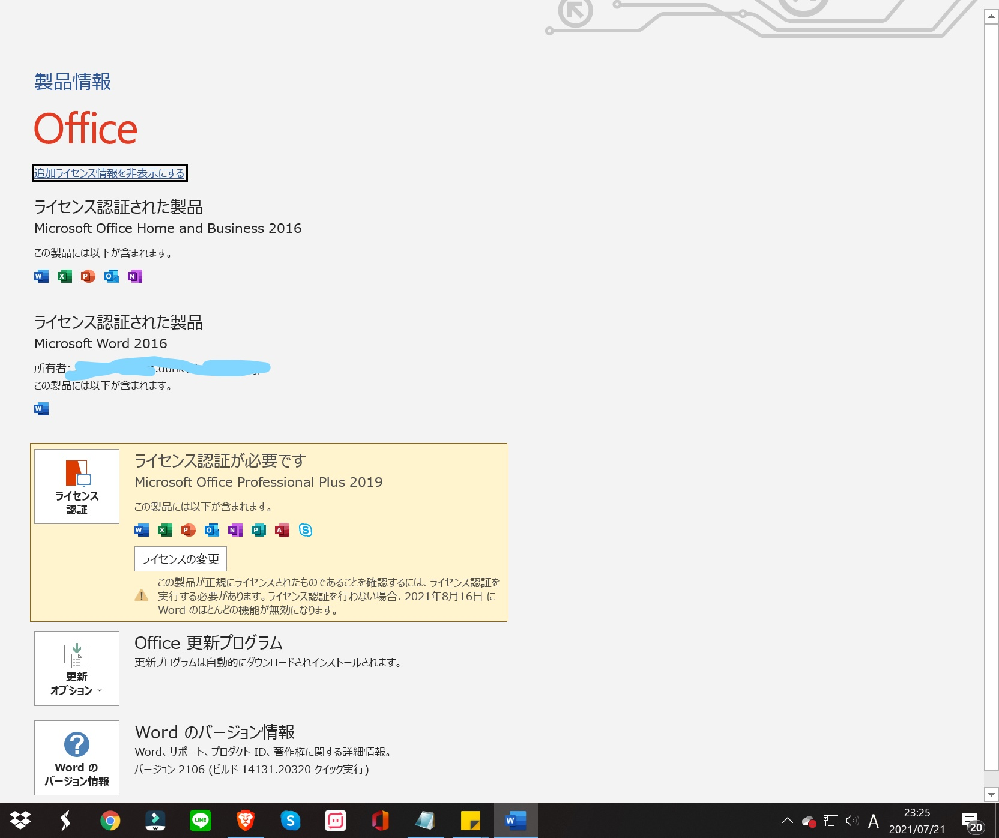Click OneNote icon under Home and Business 2016
This screenshot has height=838, width=999.
click(x=134, y=276)
